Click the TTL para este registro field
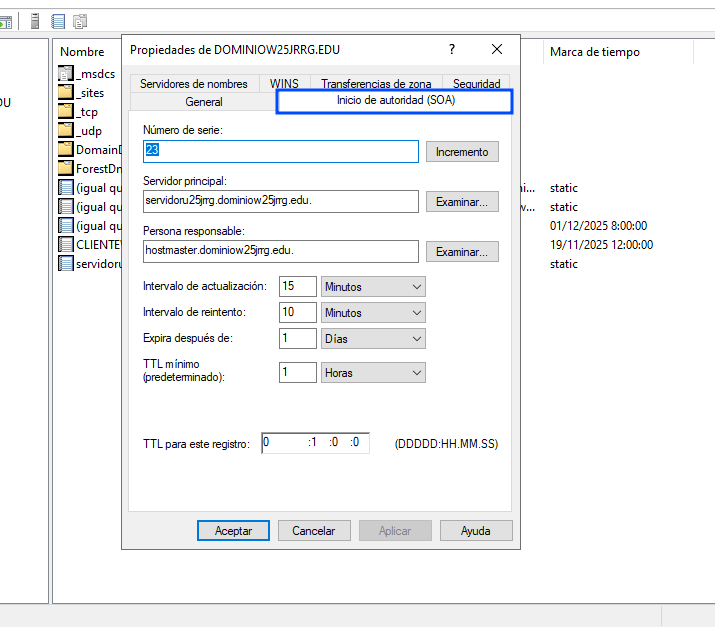This screenshot has width=715, height=627. click(x=315, y=443)
